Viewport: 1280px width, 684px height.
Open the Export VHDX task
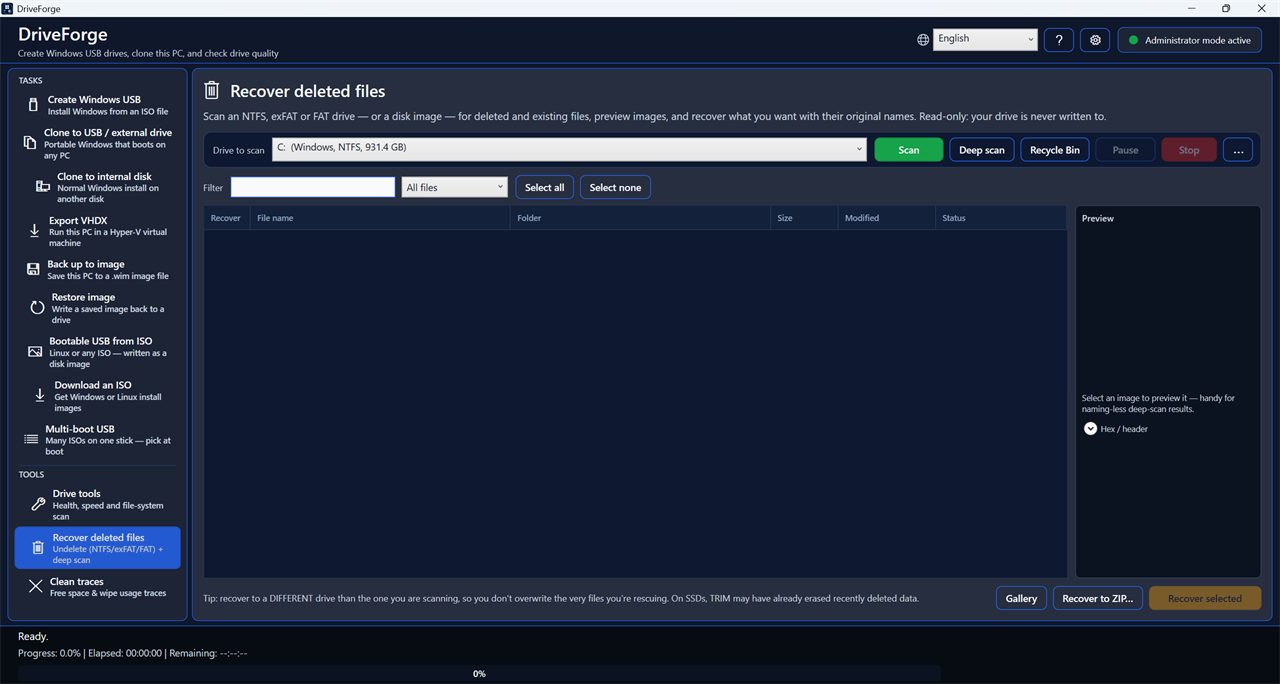click(x=97, y=231)
